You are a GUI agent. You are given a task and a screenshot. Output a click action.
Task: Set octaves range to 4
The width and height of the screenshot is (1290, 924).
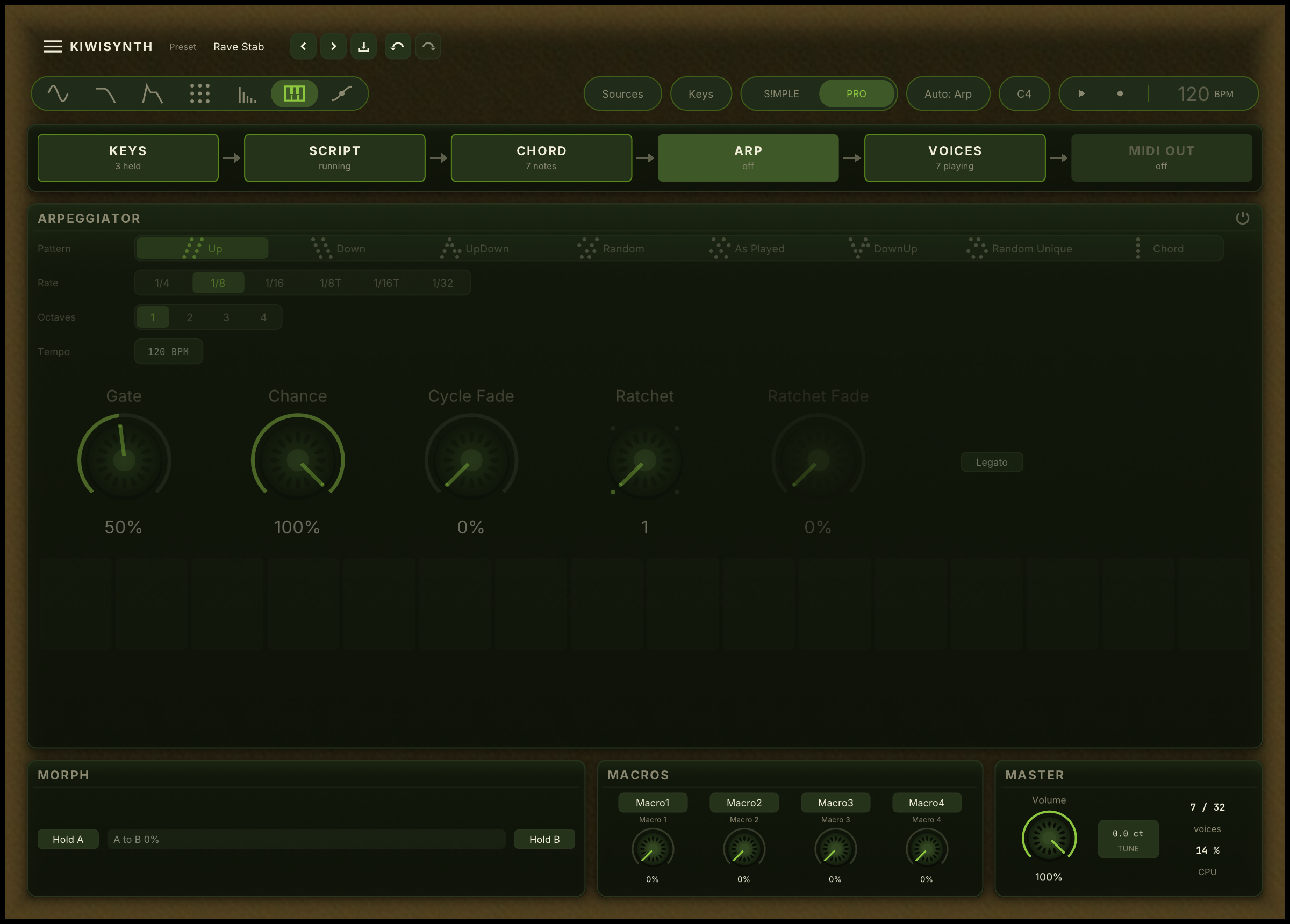pyautogui.click(x=263, y=317)
